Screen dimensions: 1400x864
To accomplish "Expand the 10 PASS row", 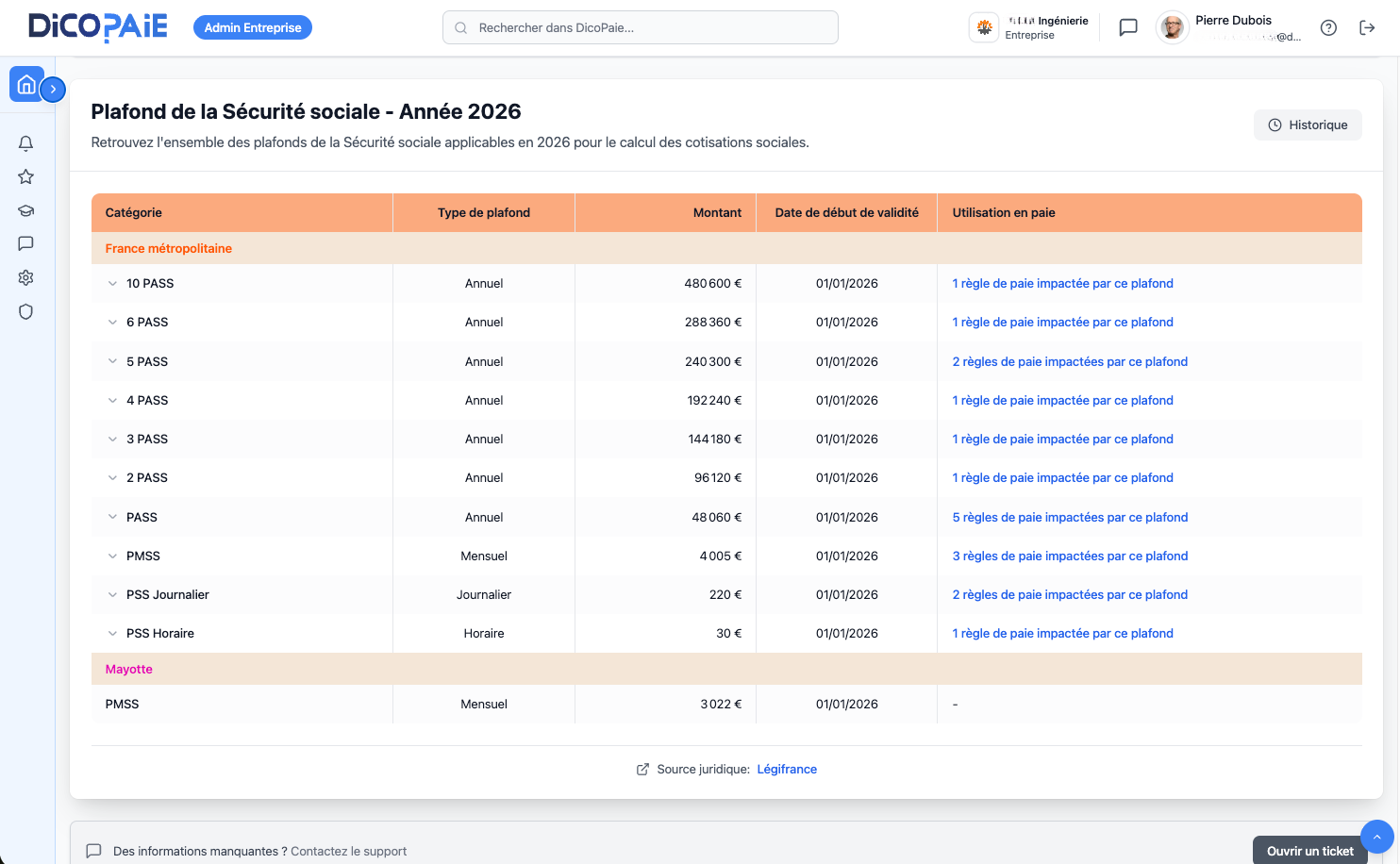I will click(x=112, y=284).
